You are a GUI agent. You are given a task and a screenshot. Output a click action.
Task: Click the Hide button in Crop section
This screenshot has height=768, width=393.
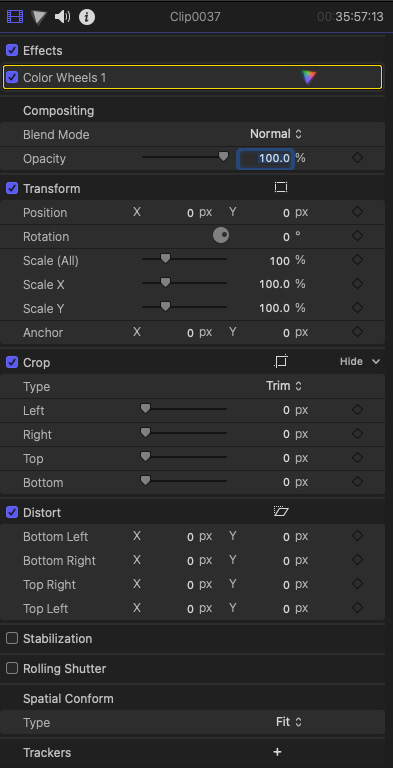coord(360,361)
